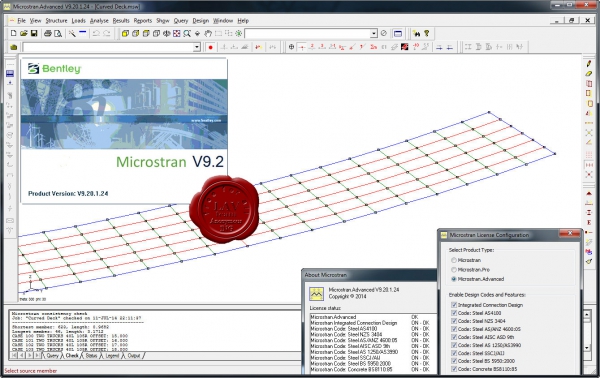Click output scrollbar down arrow at far right
600x378 pixels.
click(587, 348)
